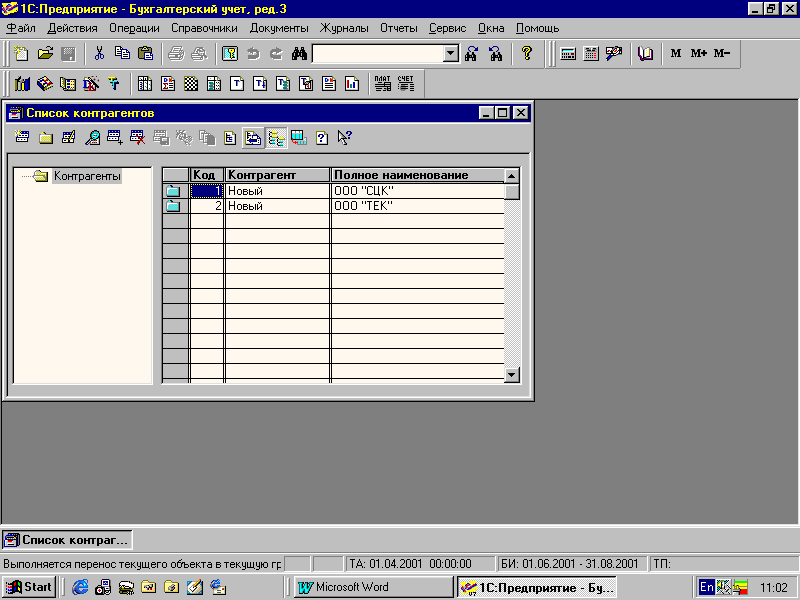Click folder icon in the ООО "СЦК" row
Screen dimensions: 800x600
173,191
